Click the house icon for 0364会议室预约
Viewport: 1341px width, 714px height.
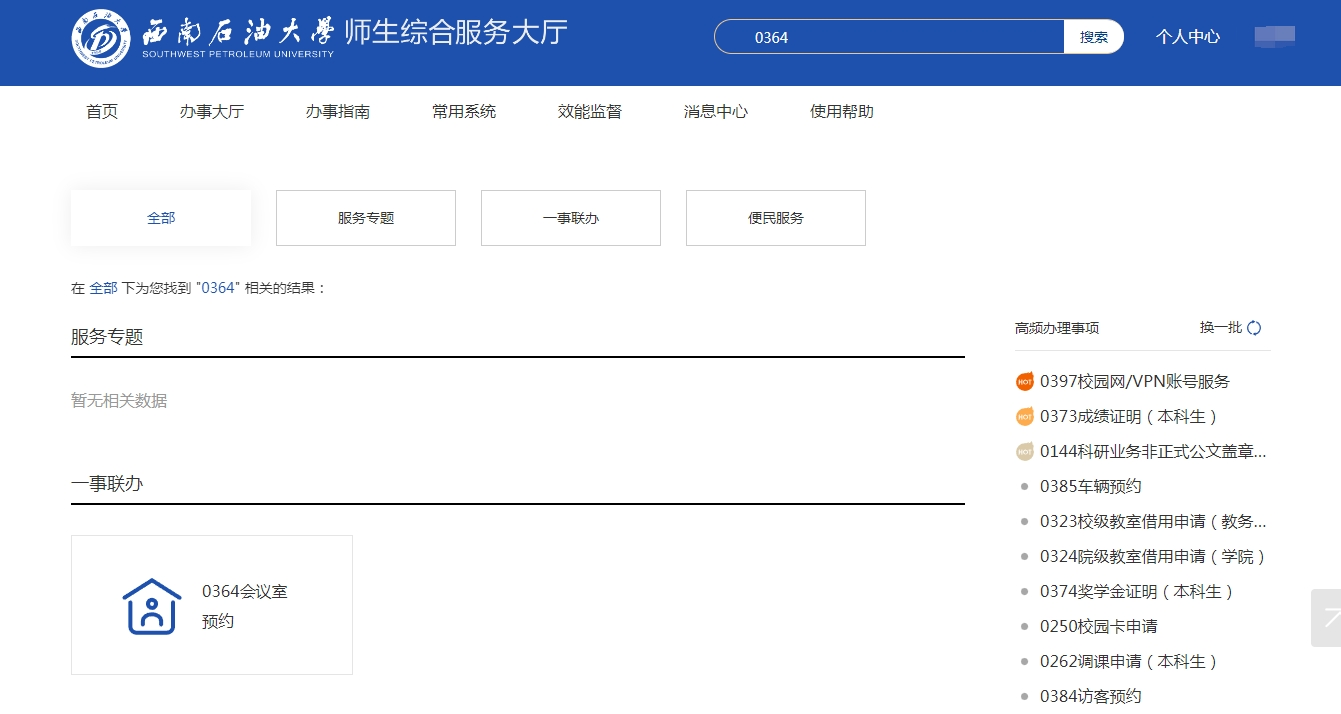tap(152, 606)
